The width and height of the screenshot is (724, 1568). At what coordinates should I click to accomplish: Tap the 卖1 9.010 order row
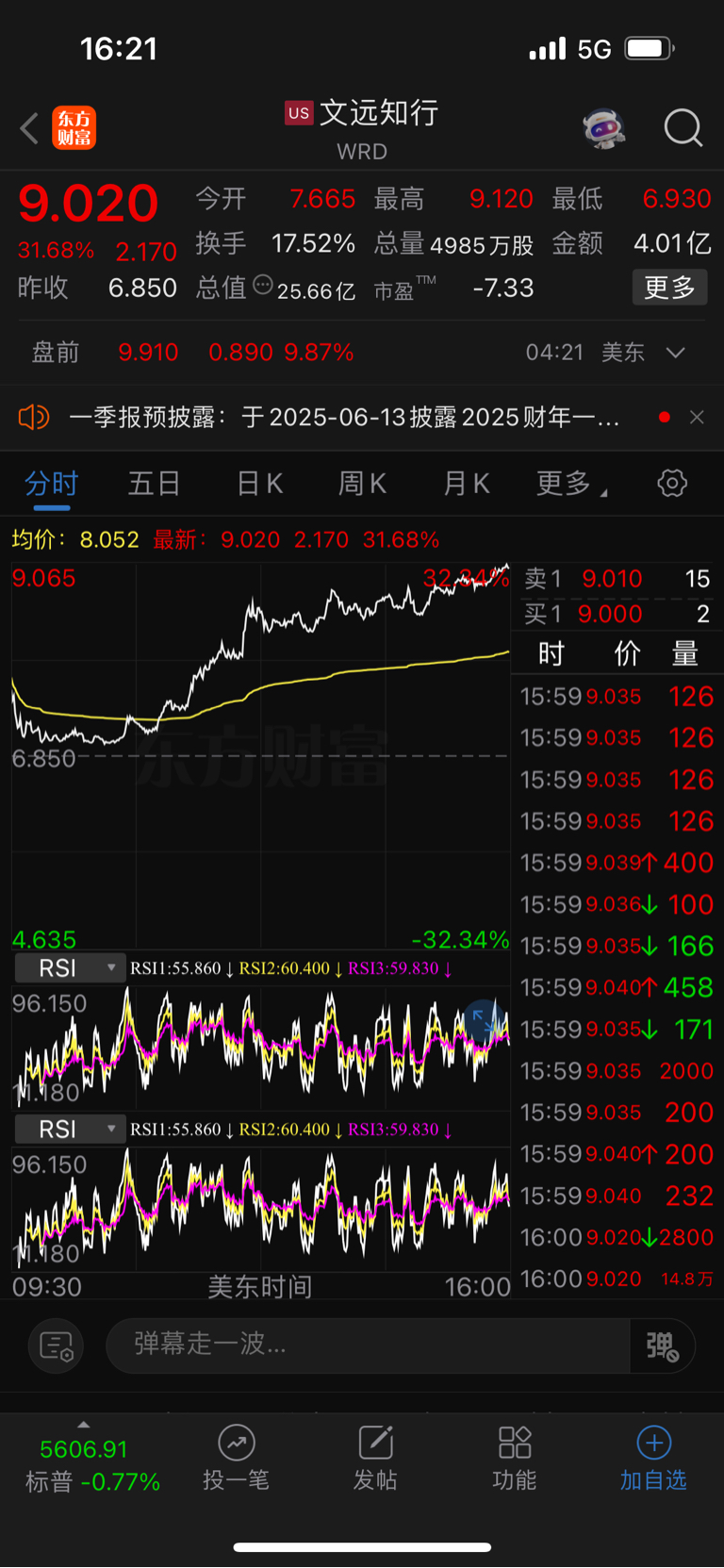617,579
